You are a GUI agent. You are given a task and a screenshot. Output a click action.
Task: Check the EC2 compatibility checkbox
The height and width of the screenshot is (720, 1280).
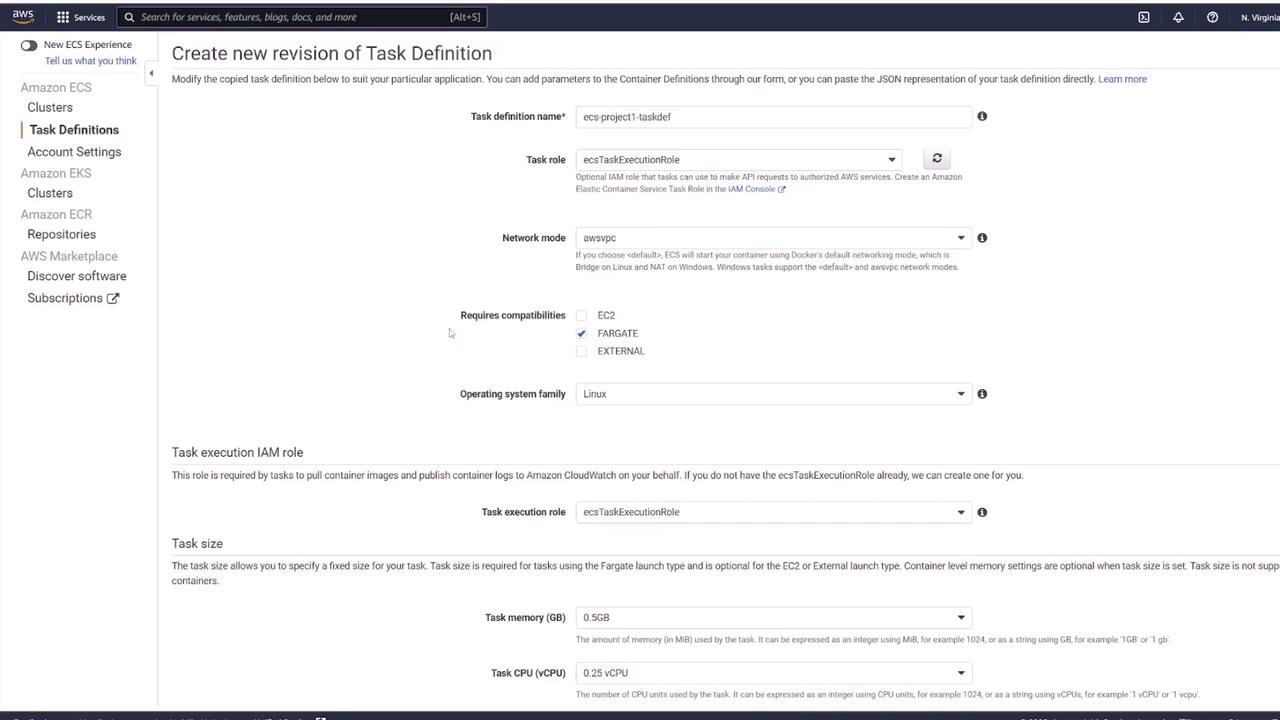coord(581,315)
